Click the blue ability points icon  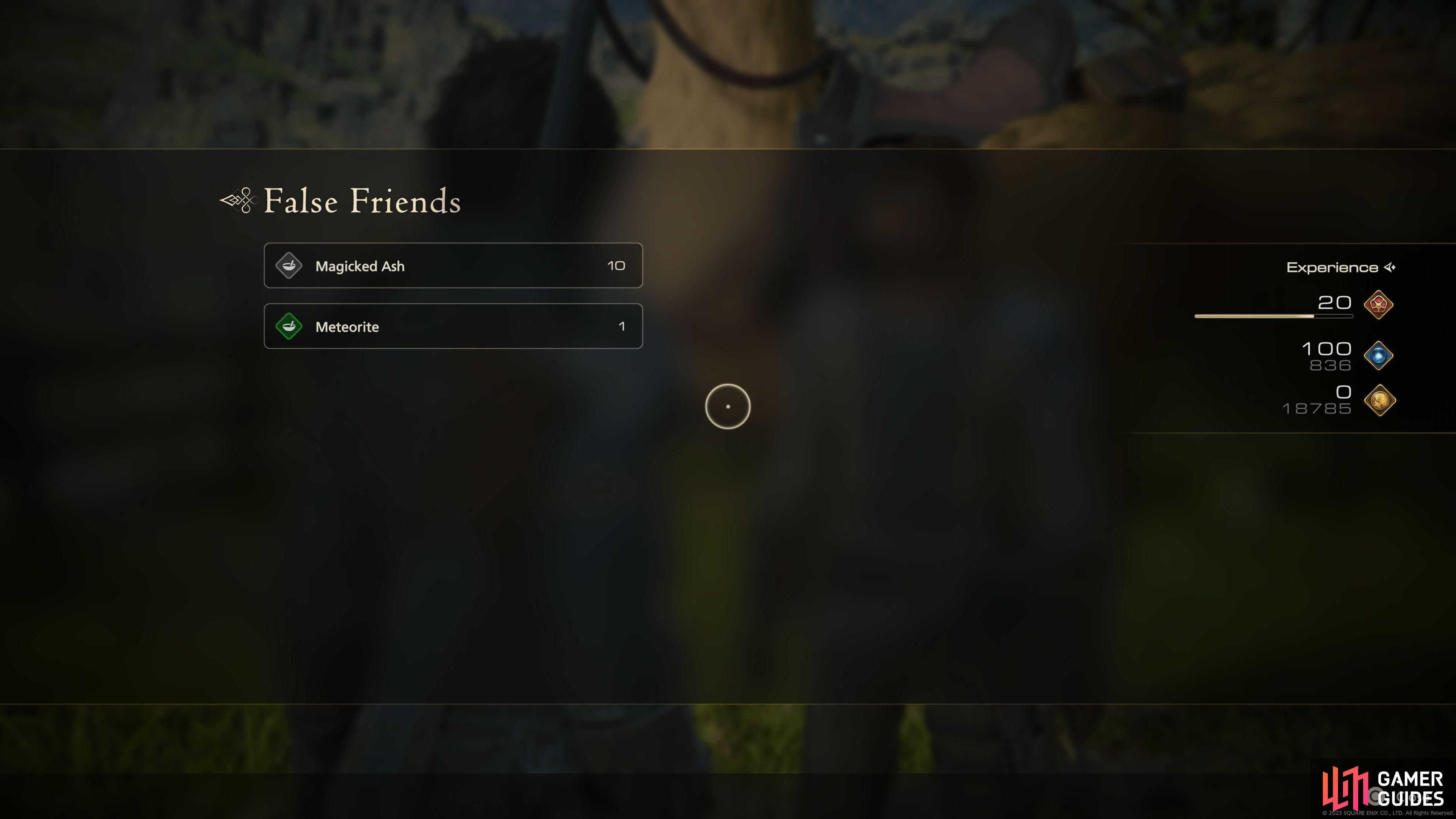click(1378, 356)
